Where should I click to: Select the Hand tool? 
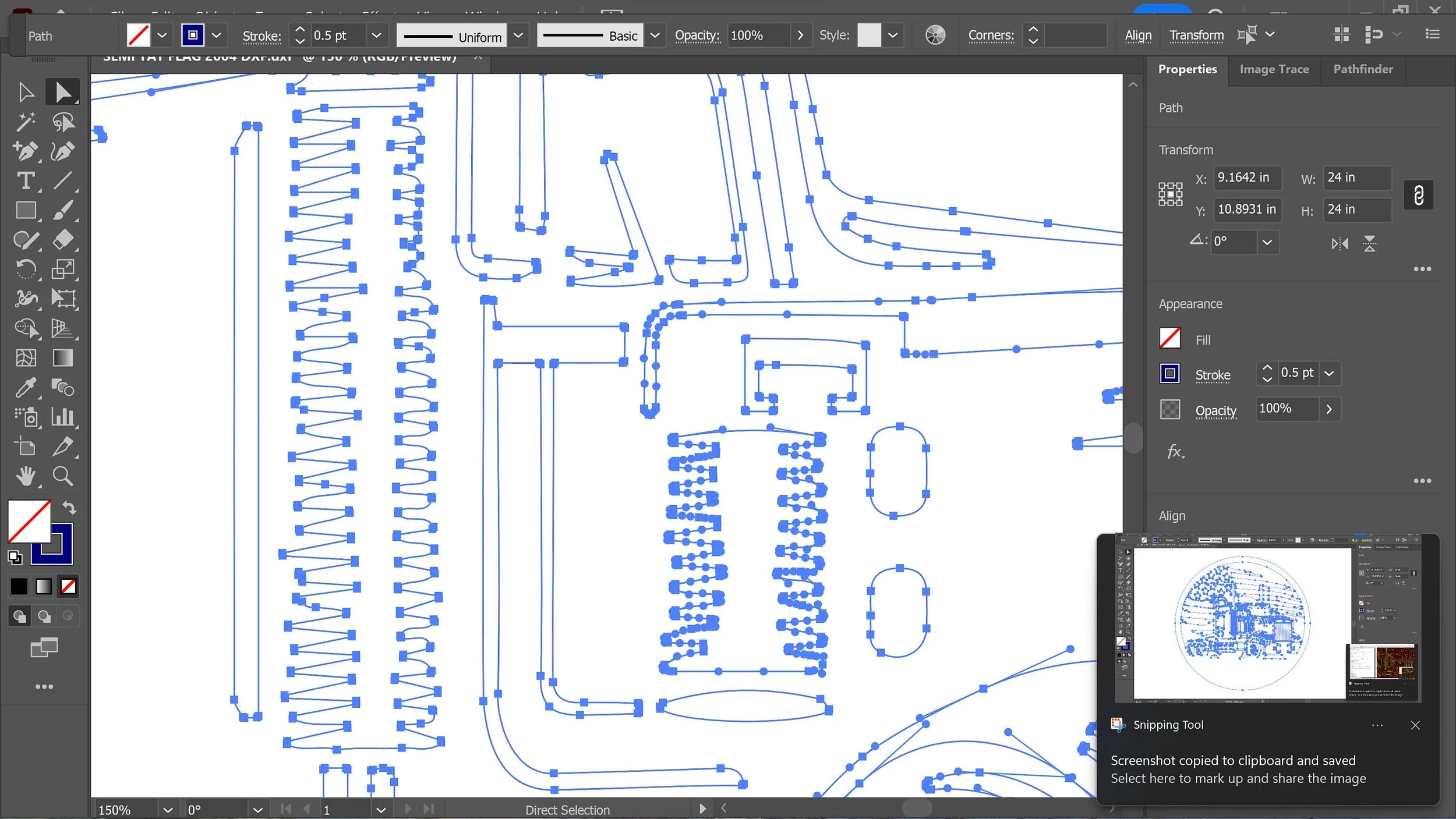pyautogui.click(x=25, y=476)
